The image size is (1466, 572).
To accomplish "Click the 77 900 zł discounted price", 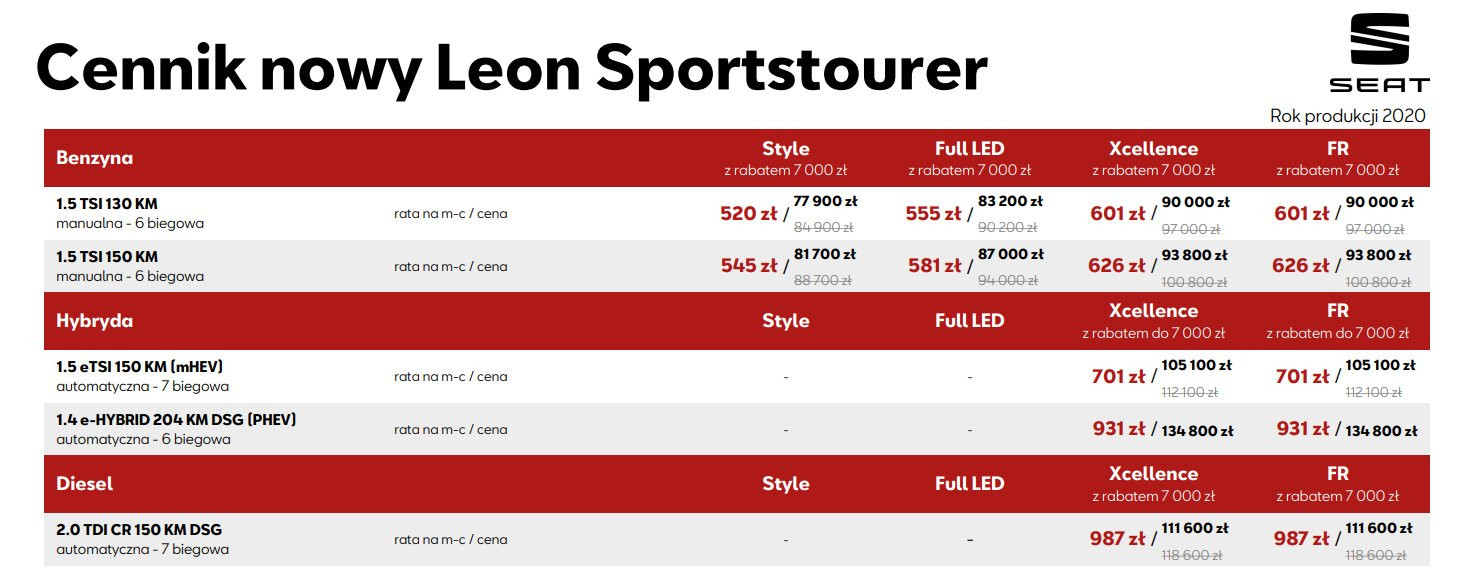I will click(825, 202).
